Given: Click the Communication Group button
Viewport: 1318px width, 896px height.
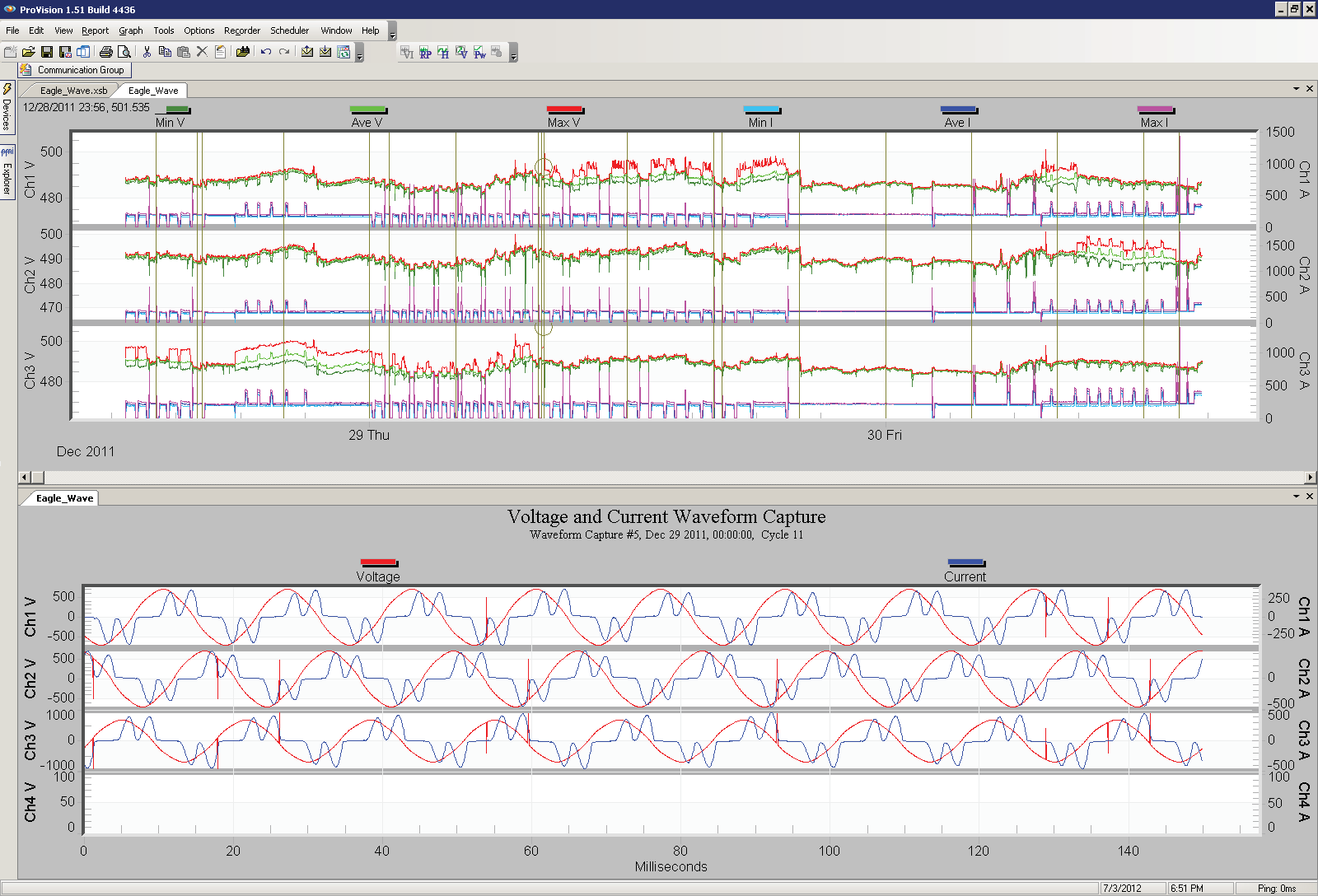Looking at the screenshot, I should (72, 70).
